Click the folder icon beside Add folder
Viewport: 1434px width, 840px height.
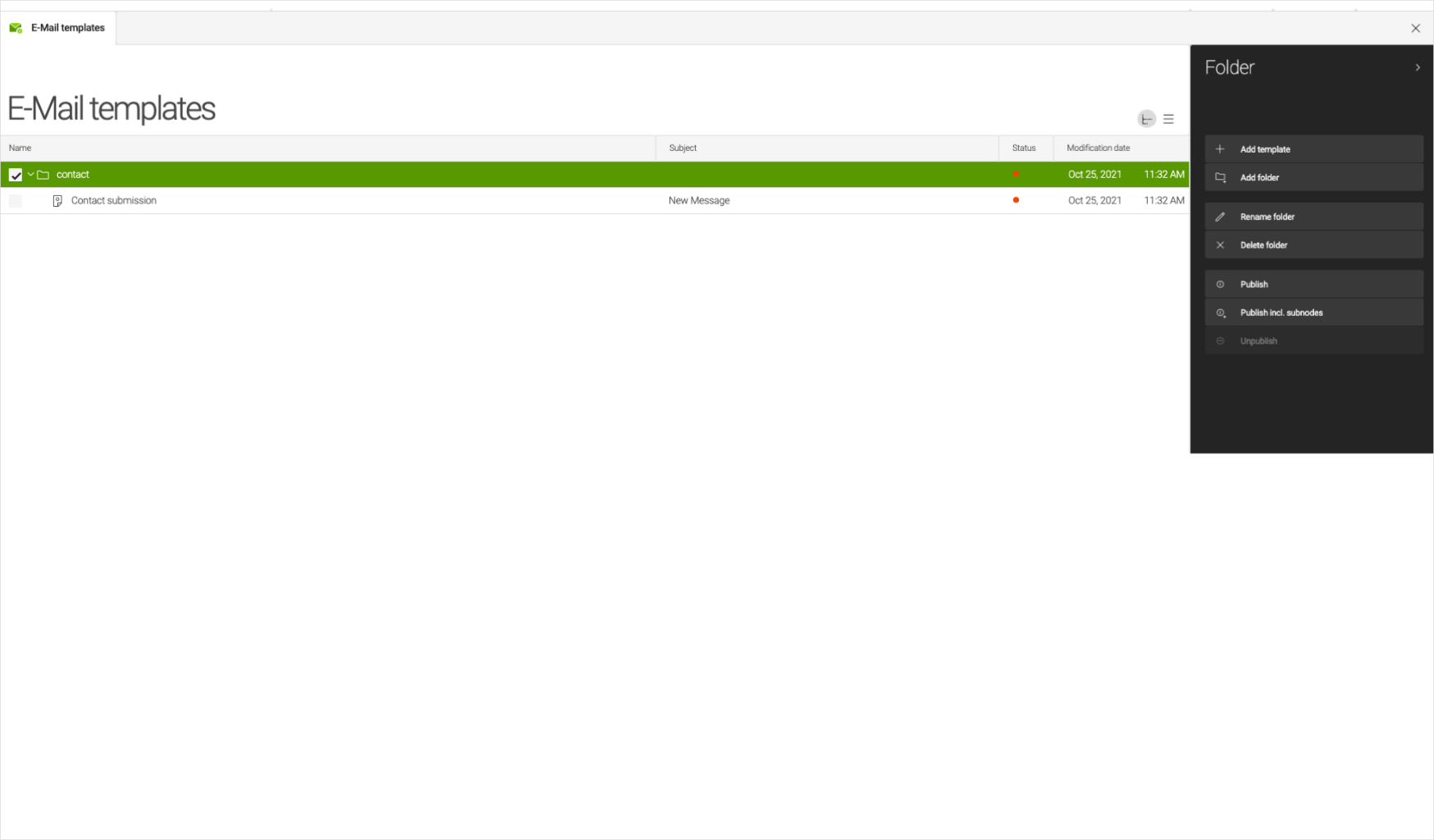point(1220,177)
